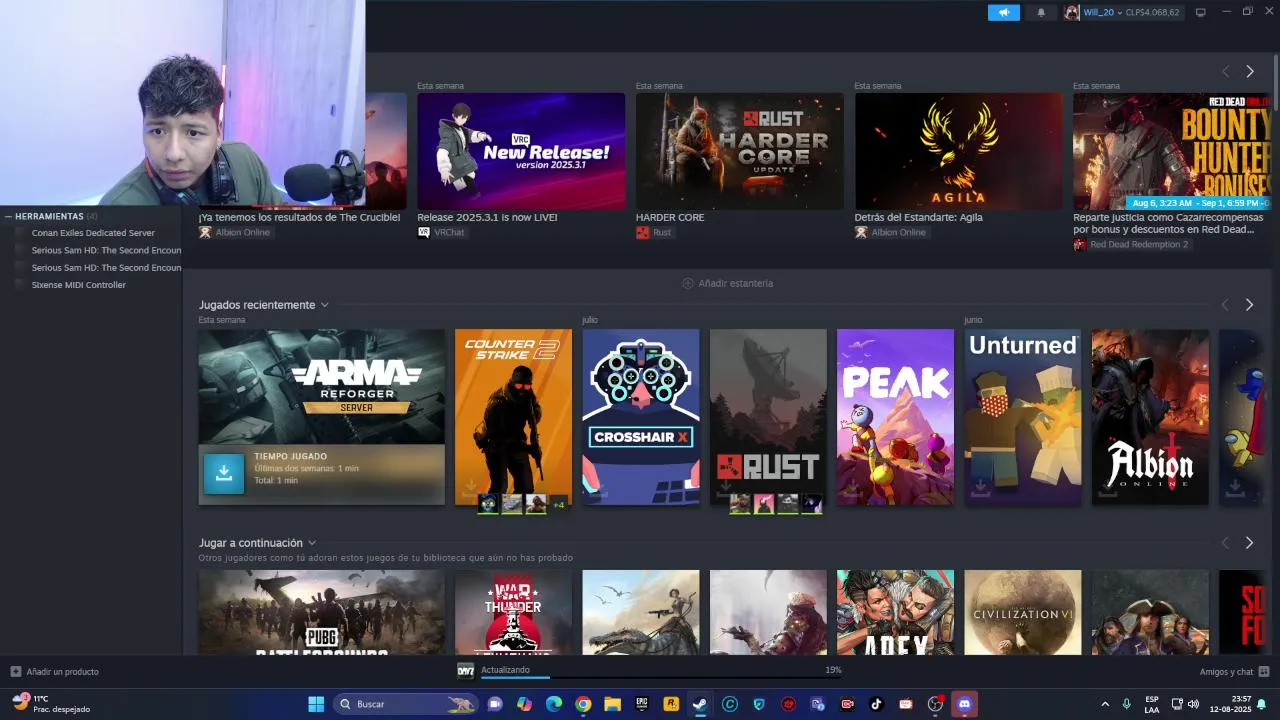Open Discord from taskbar
Viewport: 1280px width, 720px height.
click(964, 704)
